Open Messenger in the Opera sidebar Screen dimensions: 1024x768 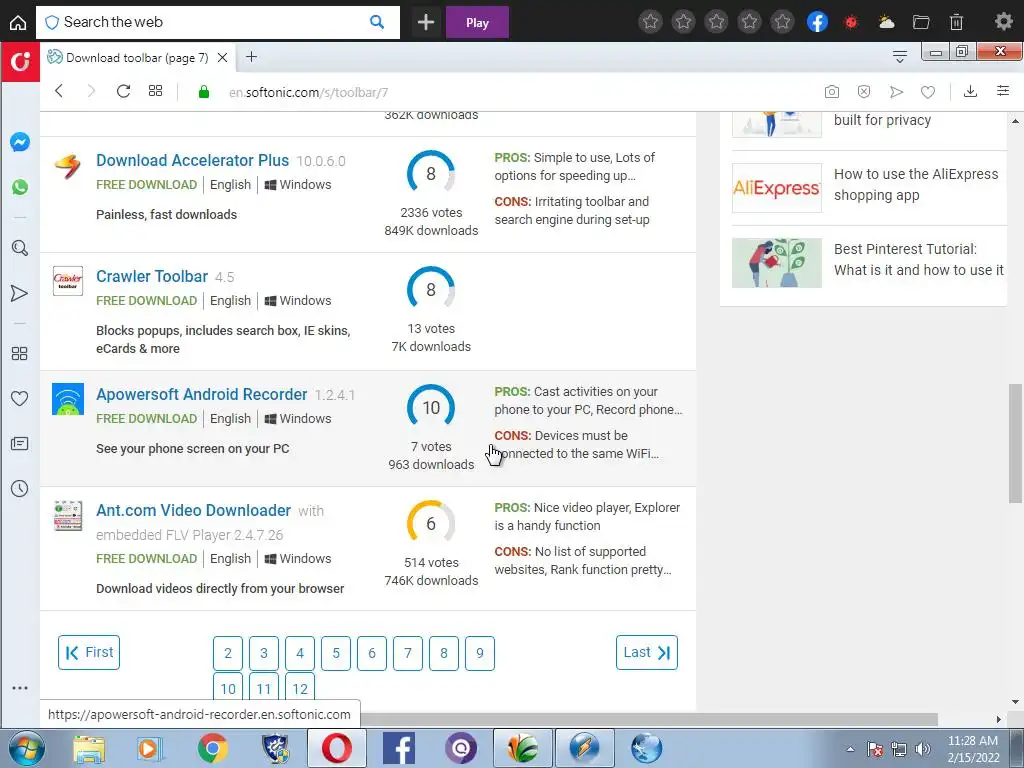20,142
